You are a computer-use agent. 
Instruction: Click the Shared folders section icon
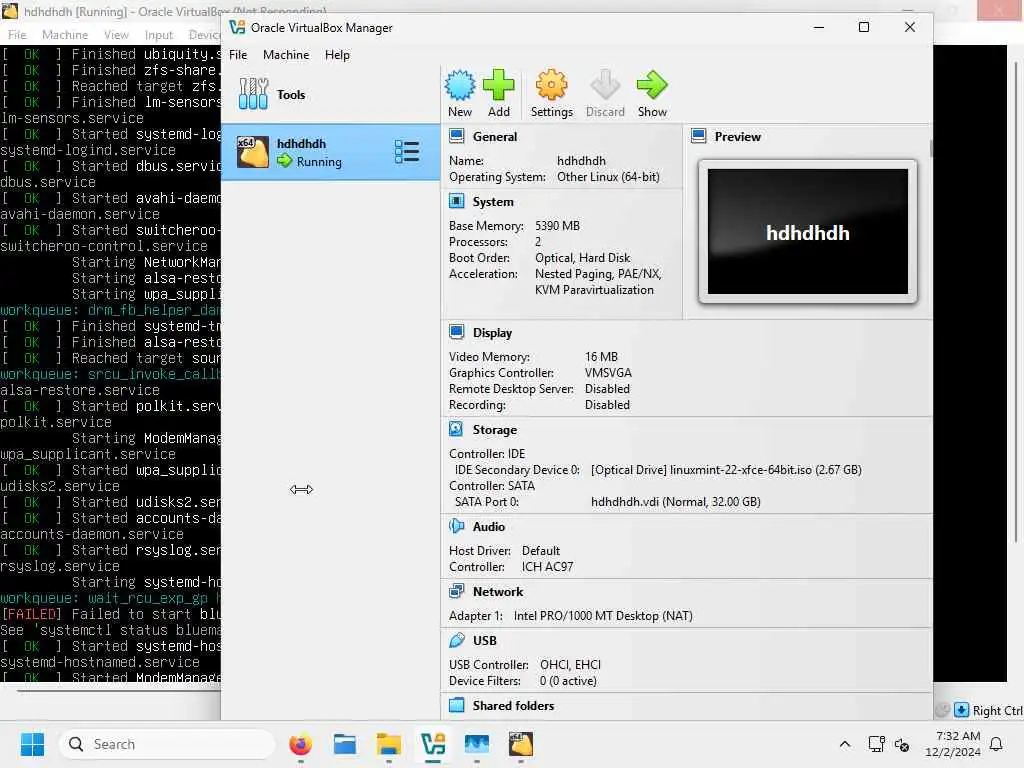(456, 705)
